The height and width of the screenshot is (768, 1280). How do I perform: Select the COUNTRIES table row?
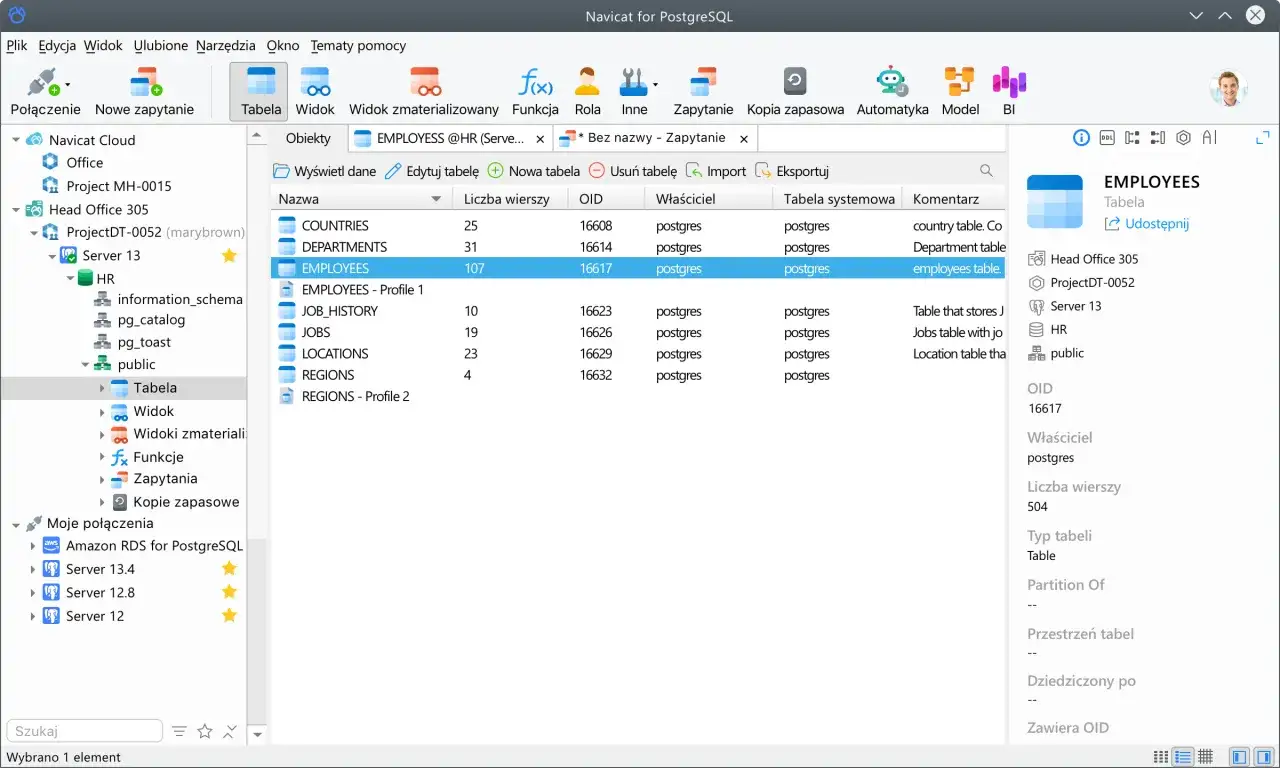coord(638,226)
